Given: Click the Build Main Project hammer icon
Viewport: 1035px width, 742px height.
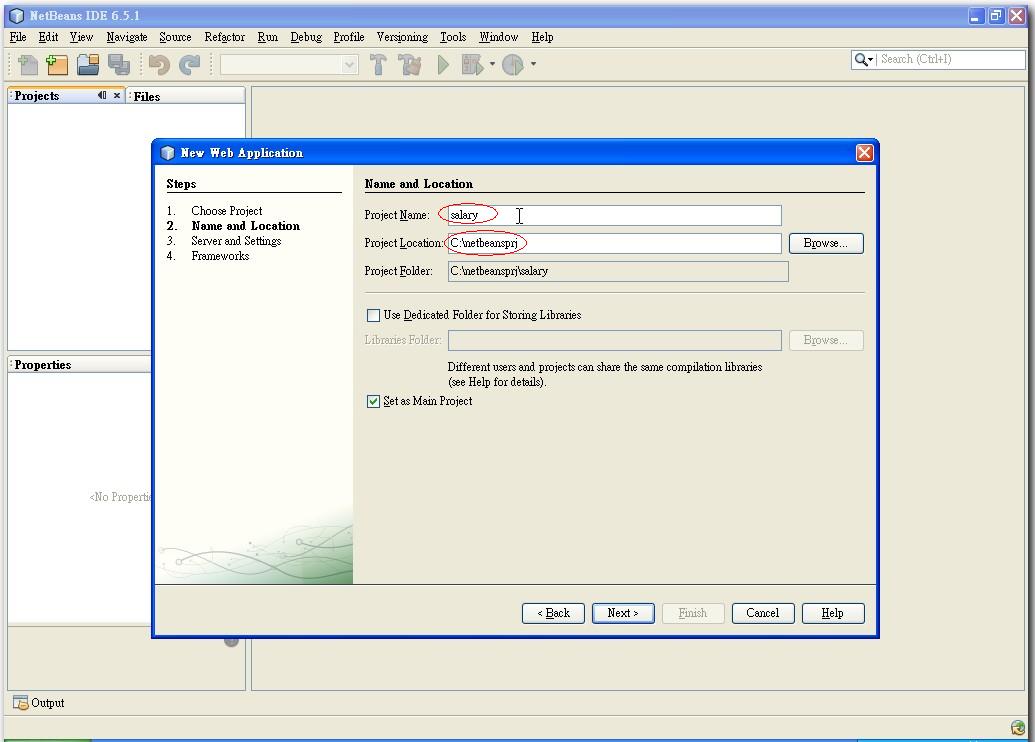Looking at the screenshot, I should coord(378,64).
